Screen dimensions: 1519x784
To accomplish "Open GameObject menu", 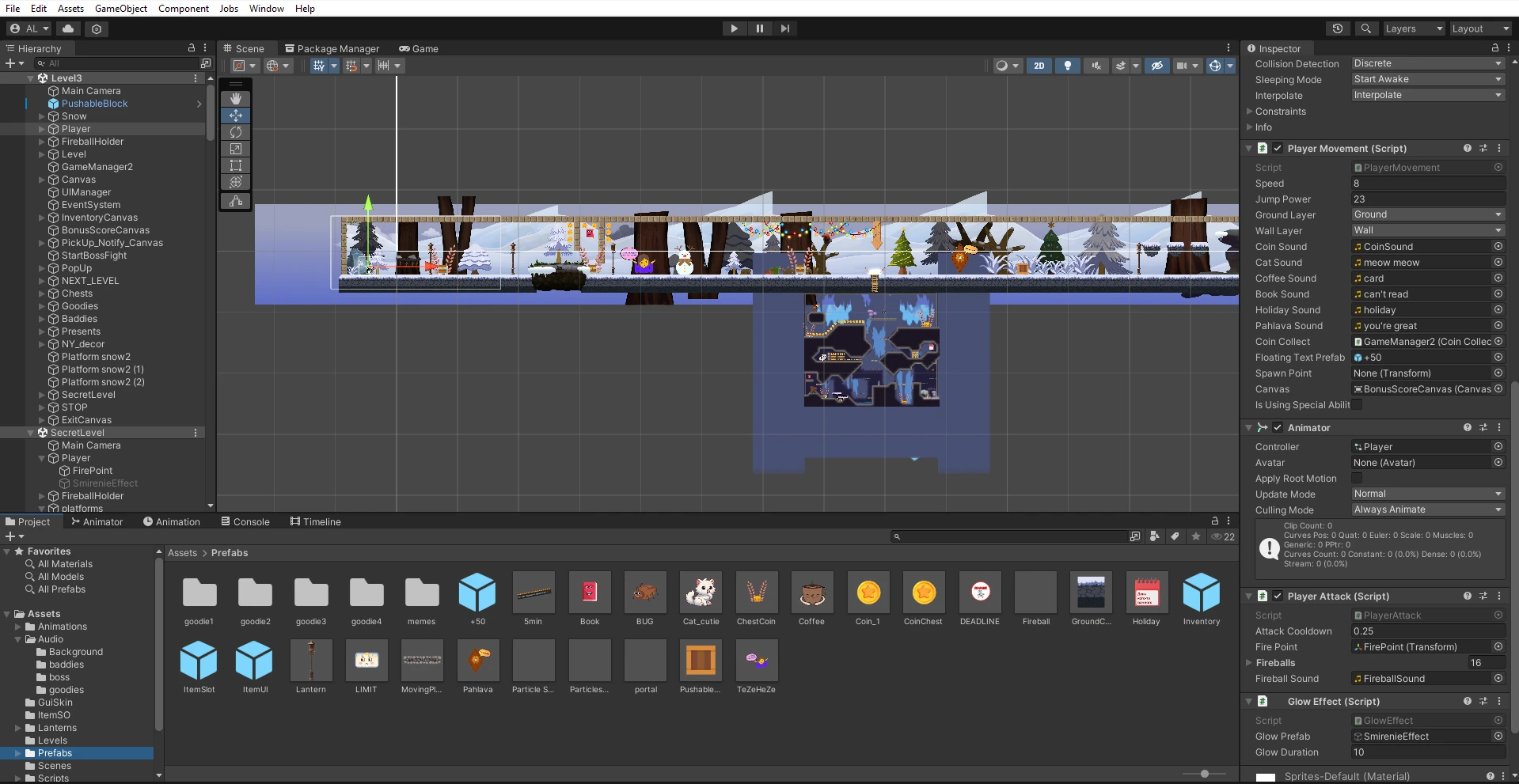I will (121, 9).
